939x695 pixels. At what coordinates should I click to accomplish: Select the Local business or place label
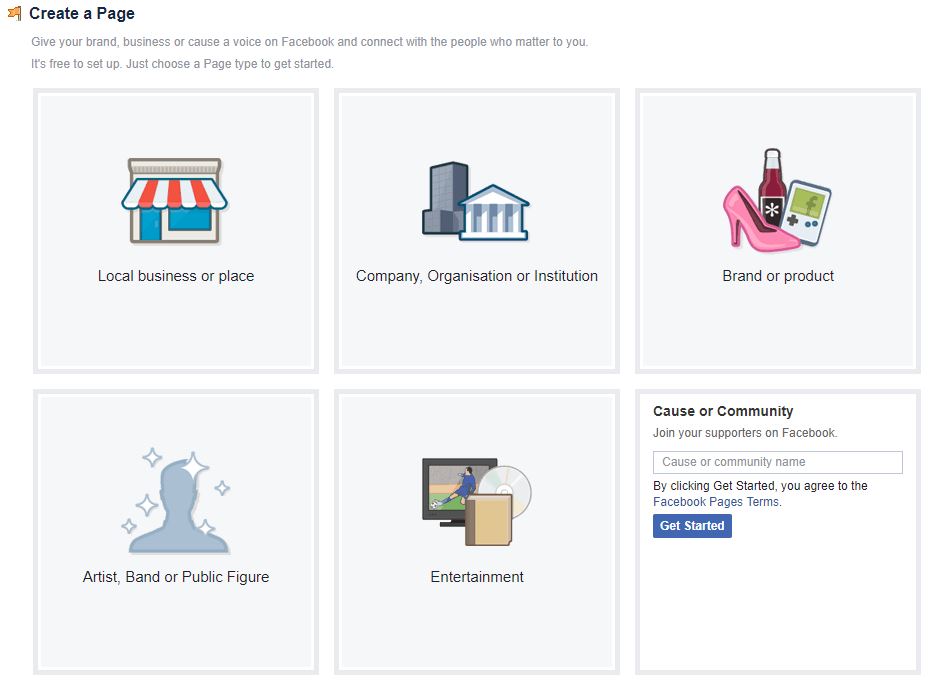coord(175,276)
